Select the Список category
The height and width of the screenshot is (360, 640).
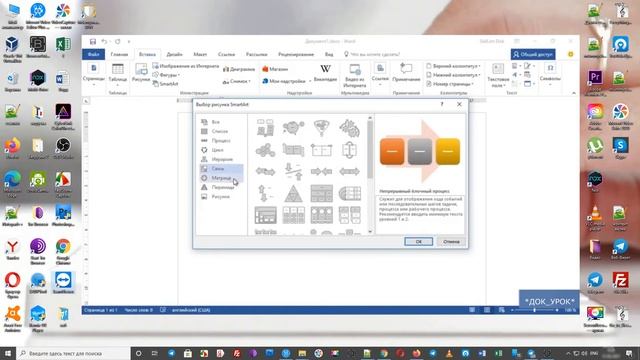pos(221,131)
